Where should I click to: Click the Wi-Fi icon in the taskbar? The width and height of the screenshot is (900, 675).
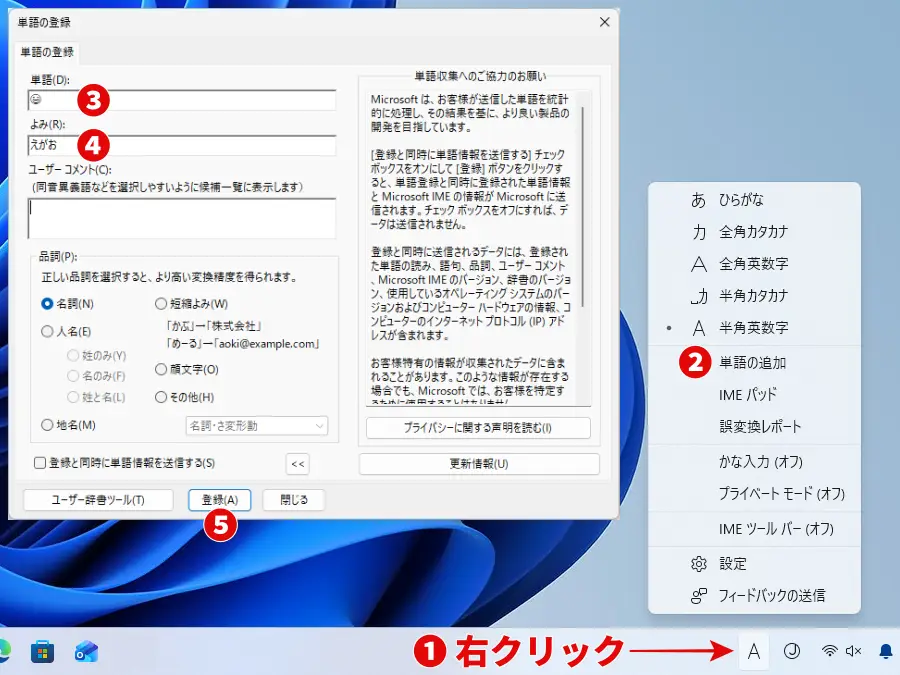tap(831, 650)
